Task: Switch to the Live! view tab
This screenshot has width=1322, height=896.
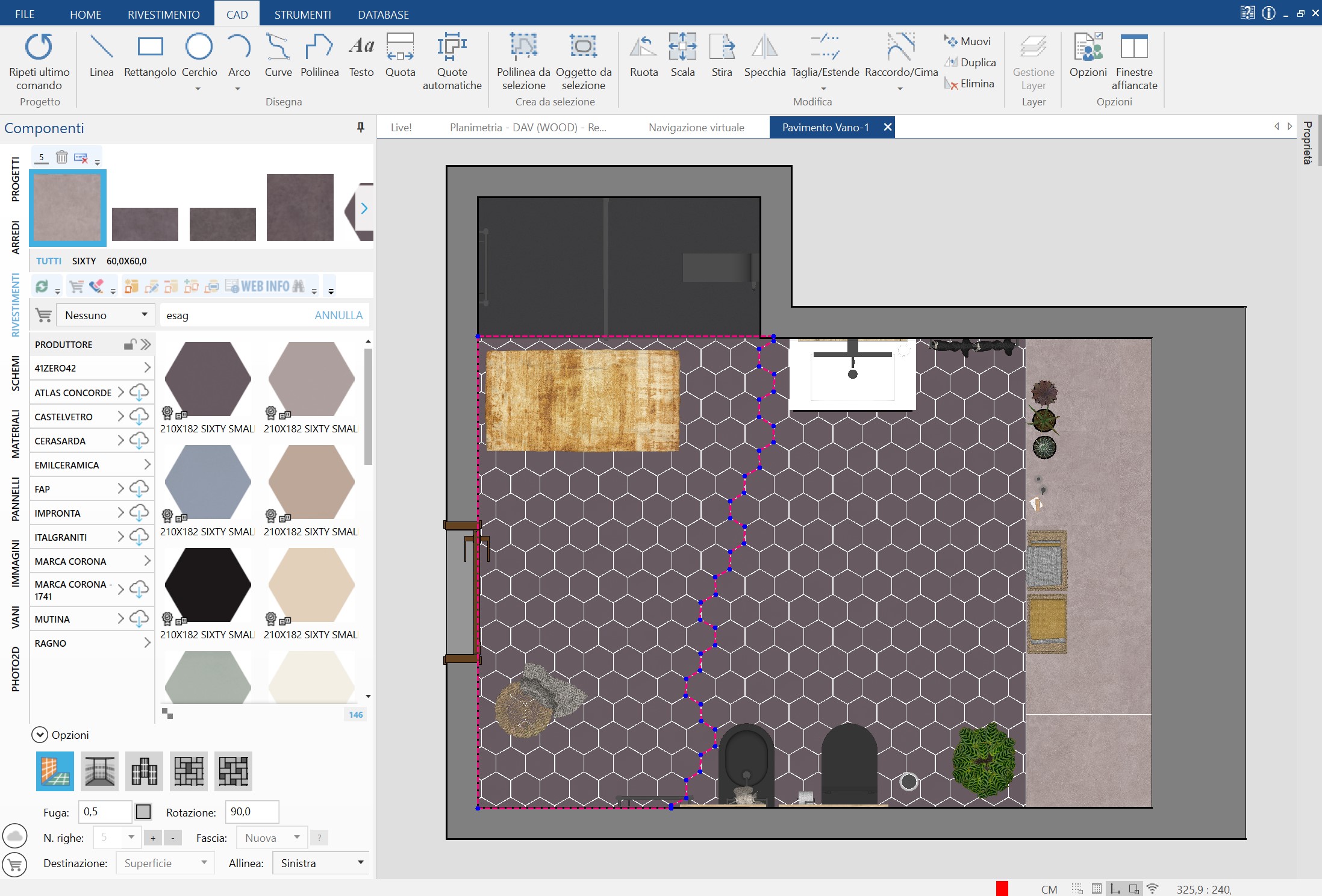Action: coord(401,128)
